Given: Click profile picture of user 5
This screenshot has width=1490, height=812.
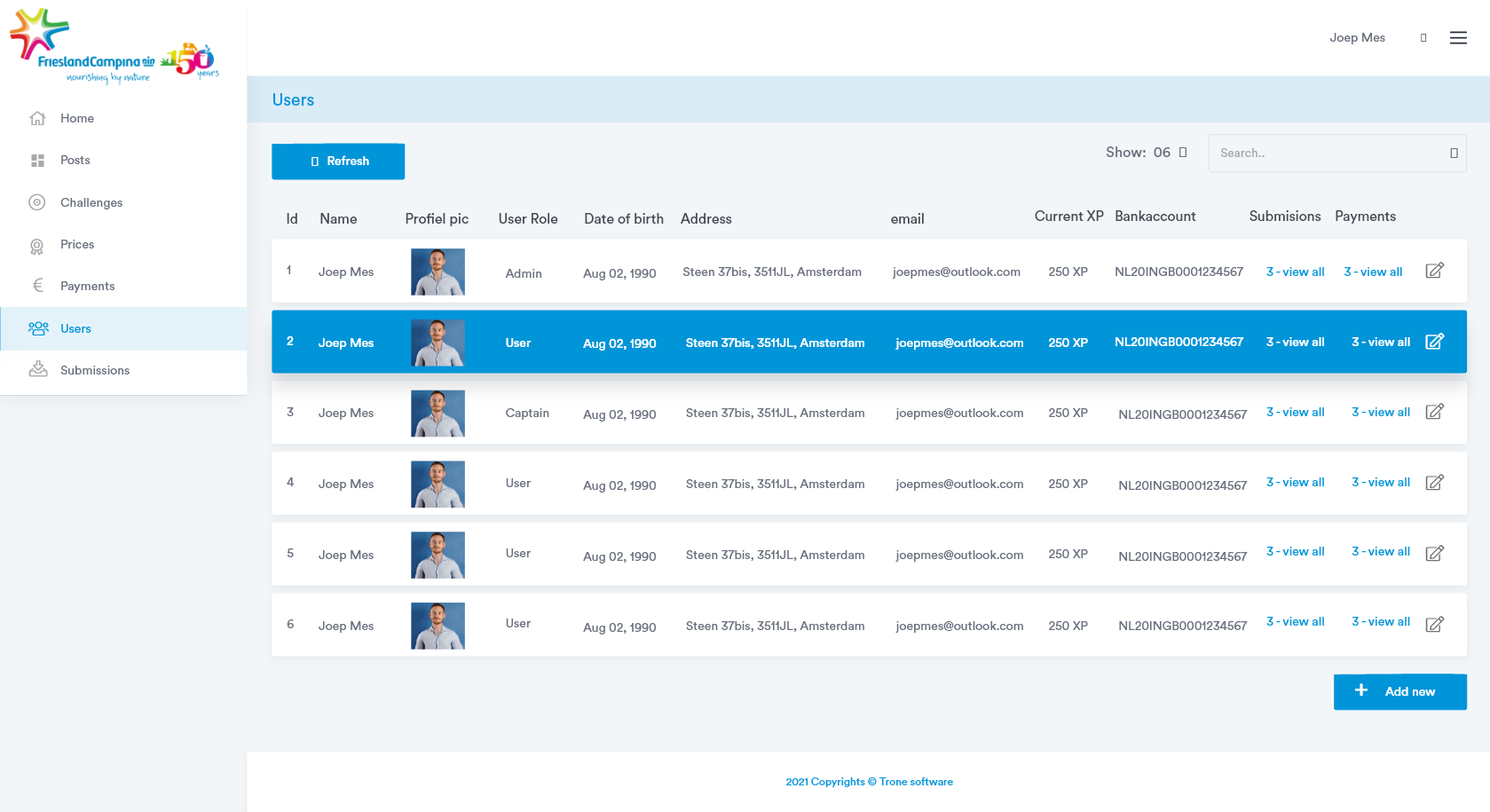Looking at the screenshot, I should tap(438, 555).
